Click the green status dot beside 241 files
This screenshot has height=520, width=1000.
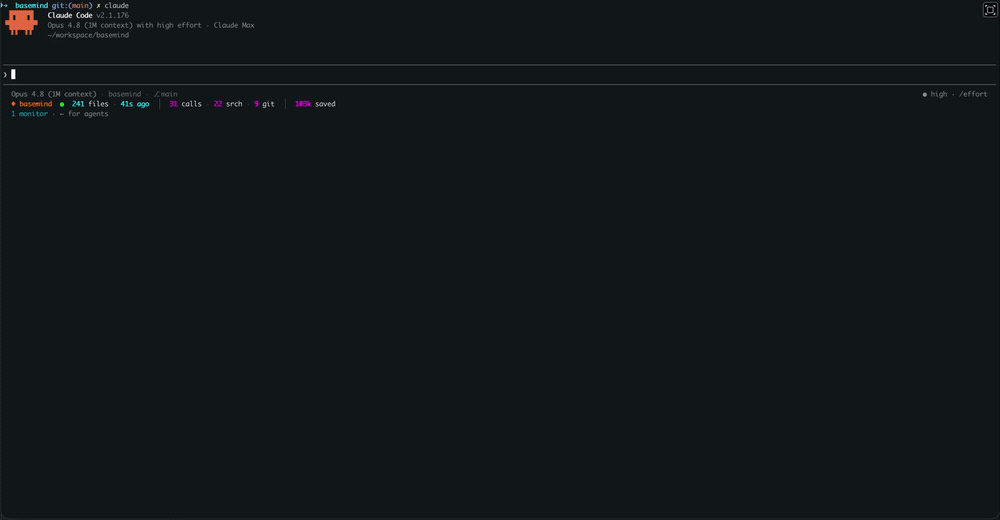[62, 104]
